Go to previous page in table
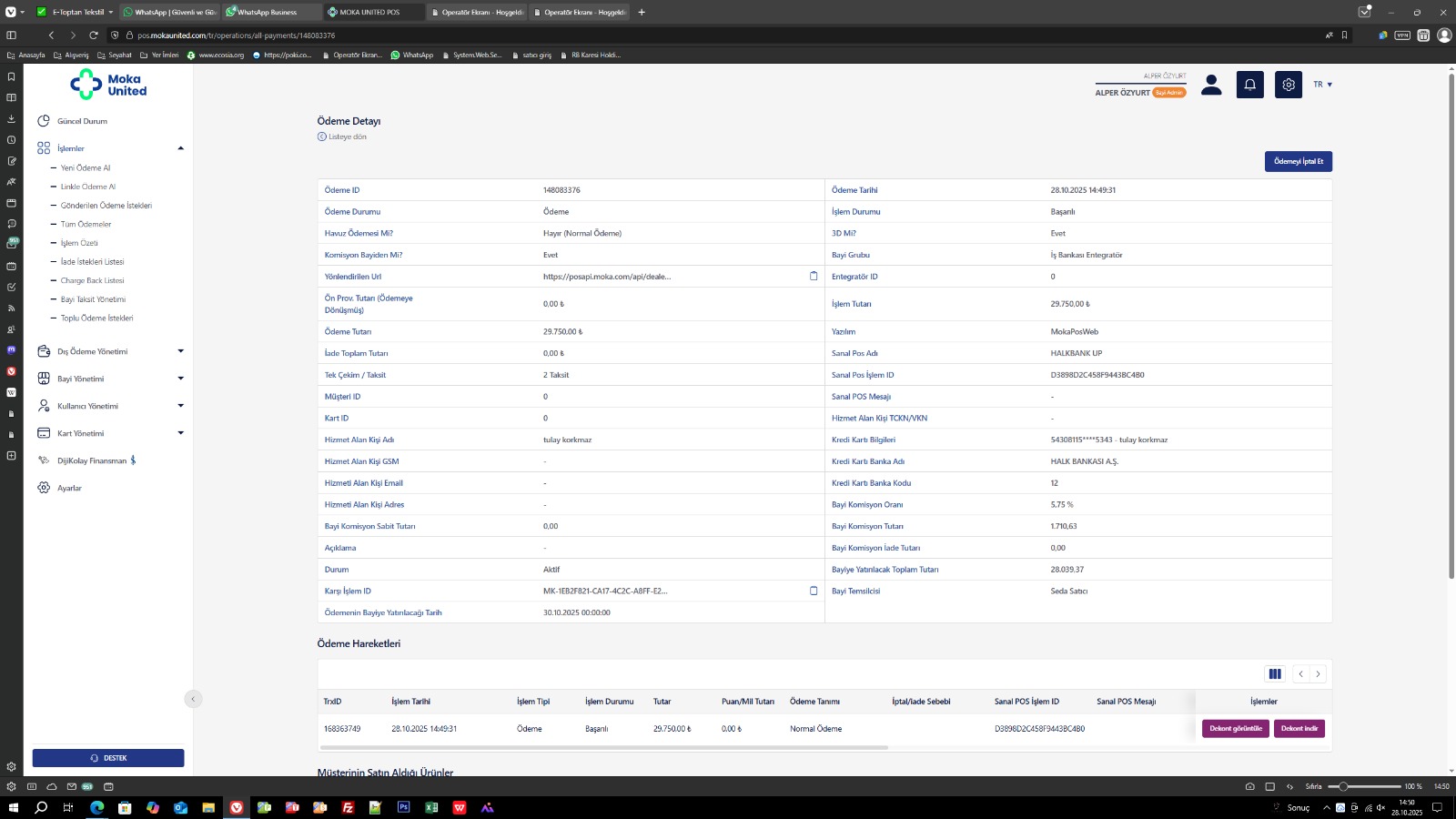The image size is (1456, 819). (1300, 674)
